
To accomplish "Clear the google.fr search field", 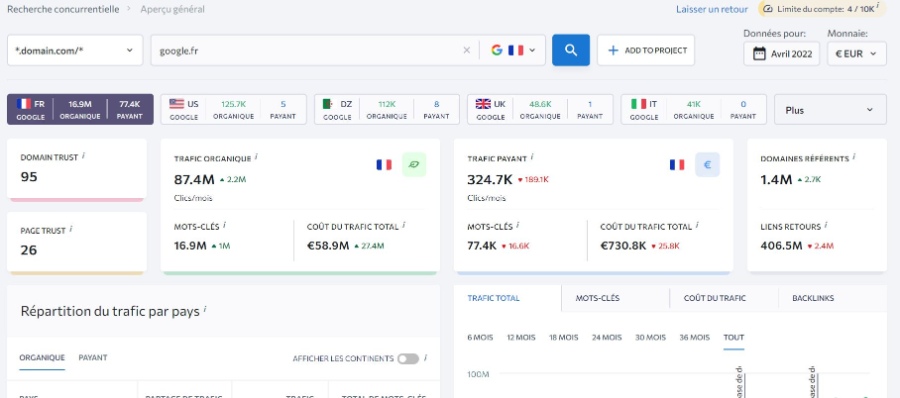I will 467,51.
